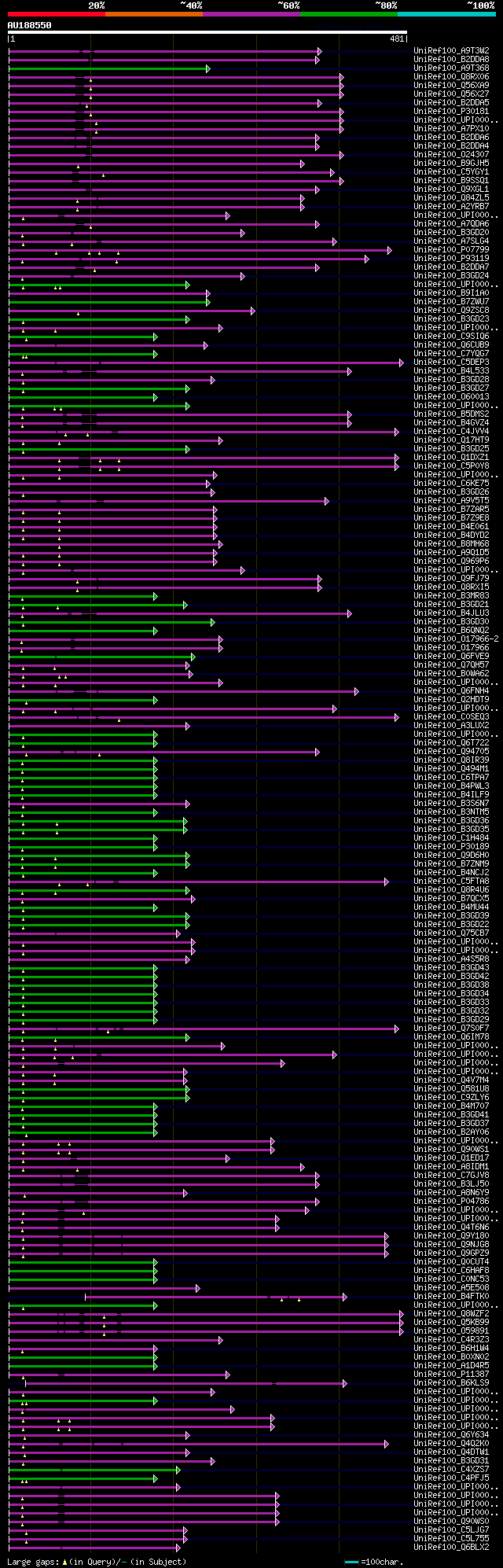Click the alignment bar for UniRef100_Q7S0F7
This screenshot has width=503, height=1568.
point(204,1029)
